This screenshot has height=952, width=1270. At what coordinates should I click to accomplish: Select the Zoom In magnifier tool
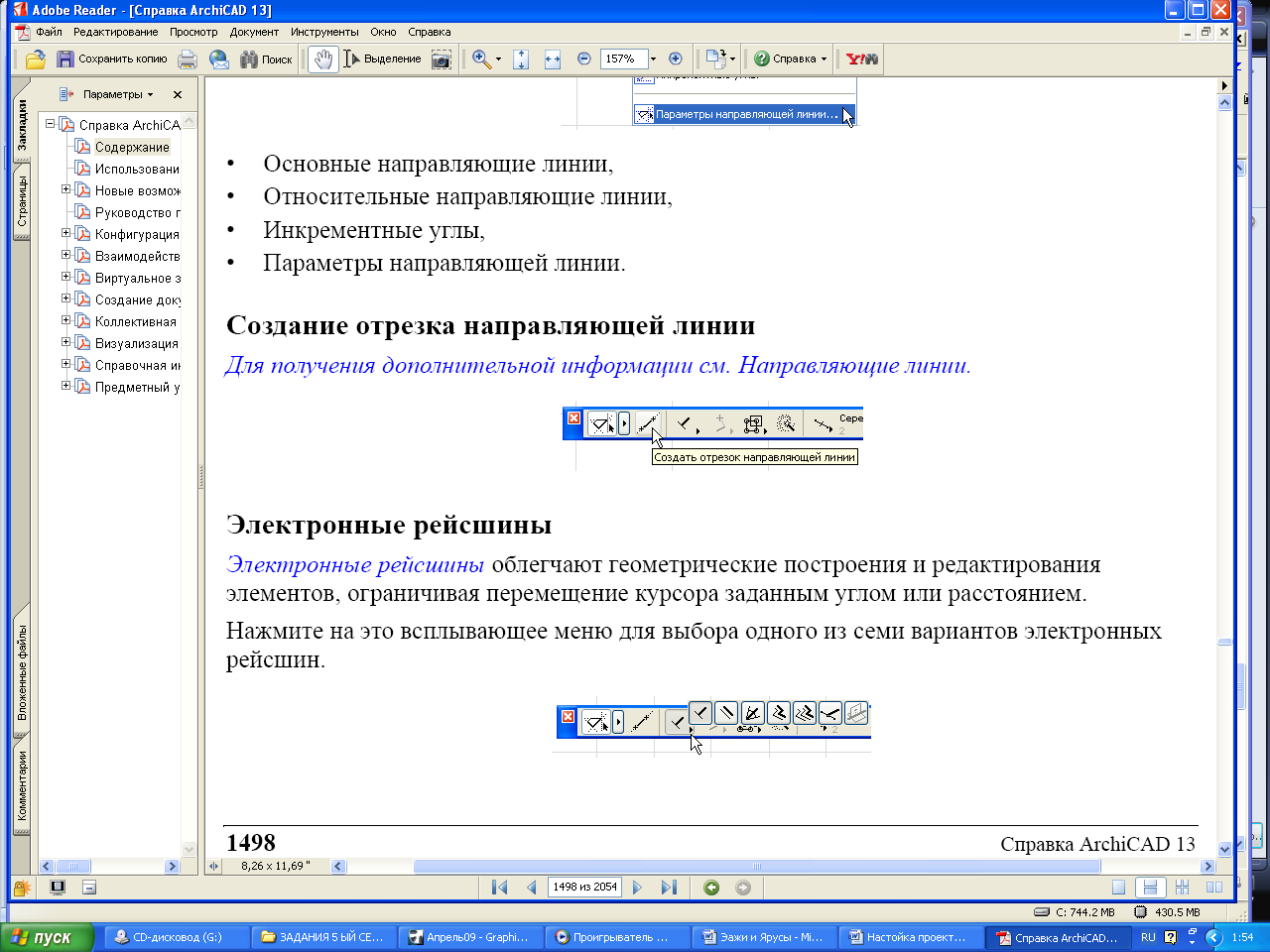tap(481, 59)
